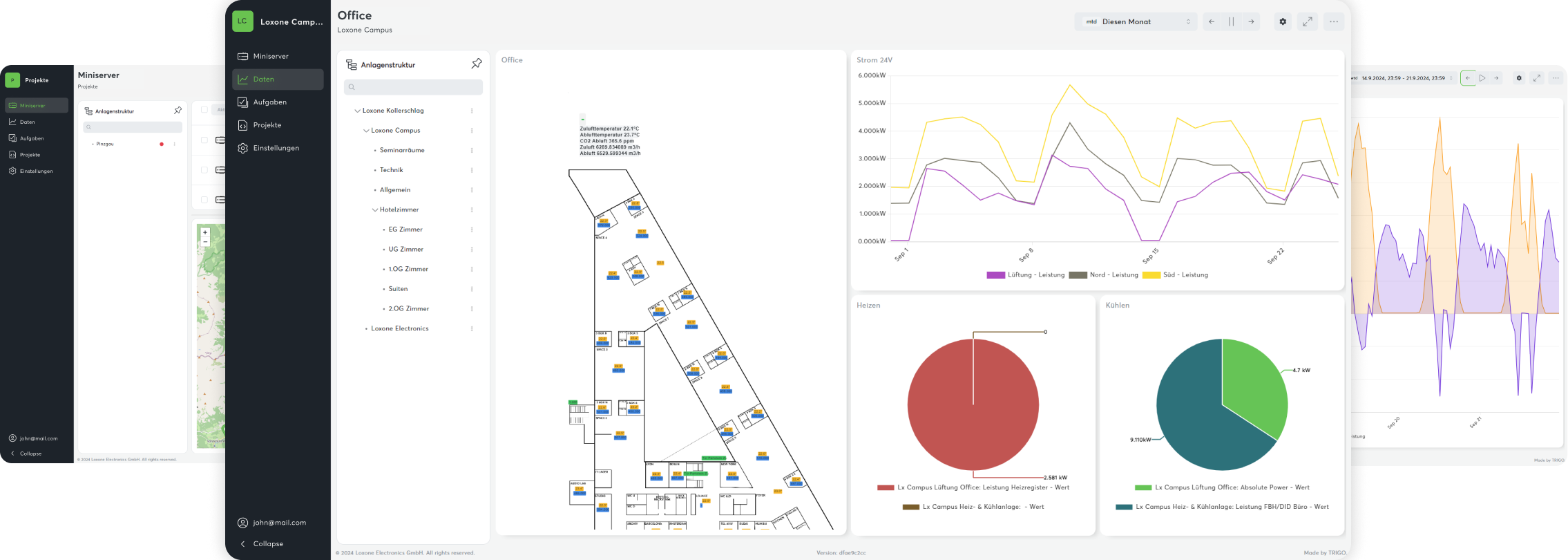The height and width of the screenshot is (560, 1568).
Task: Open Aufgaben in the back Projekte window sidebar
Action: 37,138
